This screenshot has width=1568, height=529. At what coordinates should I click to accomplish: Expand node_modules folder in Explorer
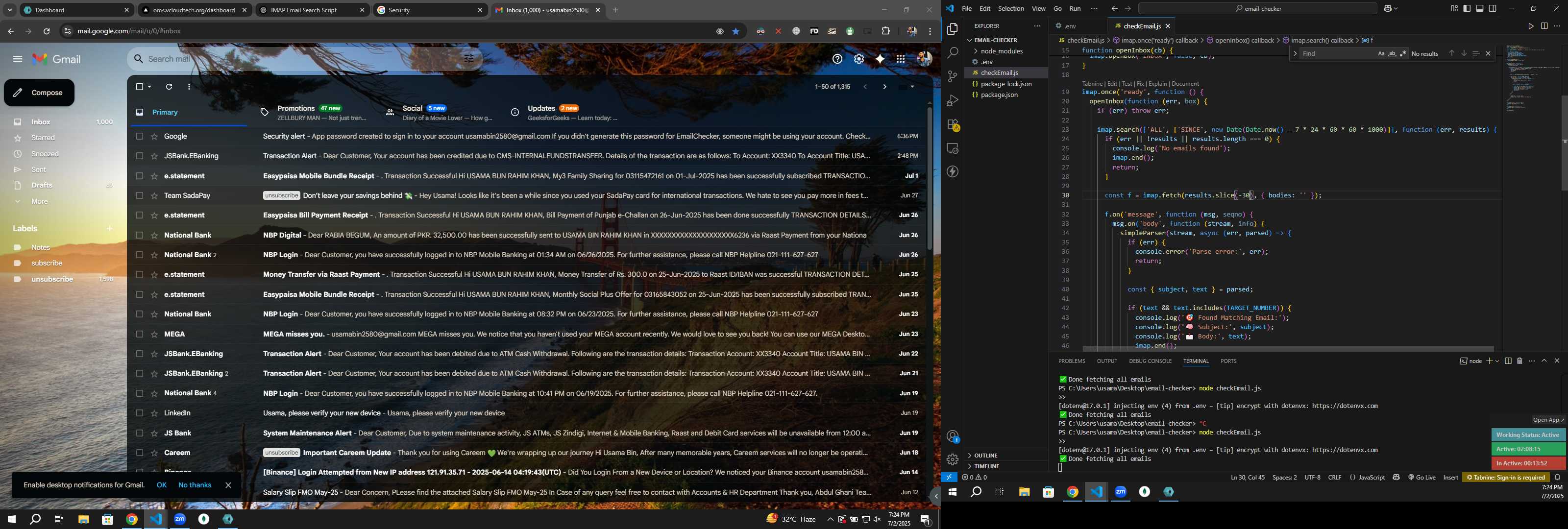998,51
